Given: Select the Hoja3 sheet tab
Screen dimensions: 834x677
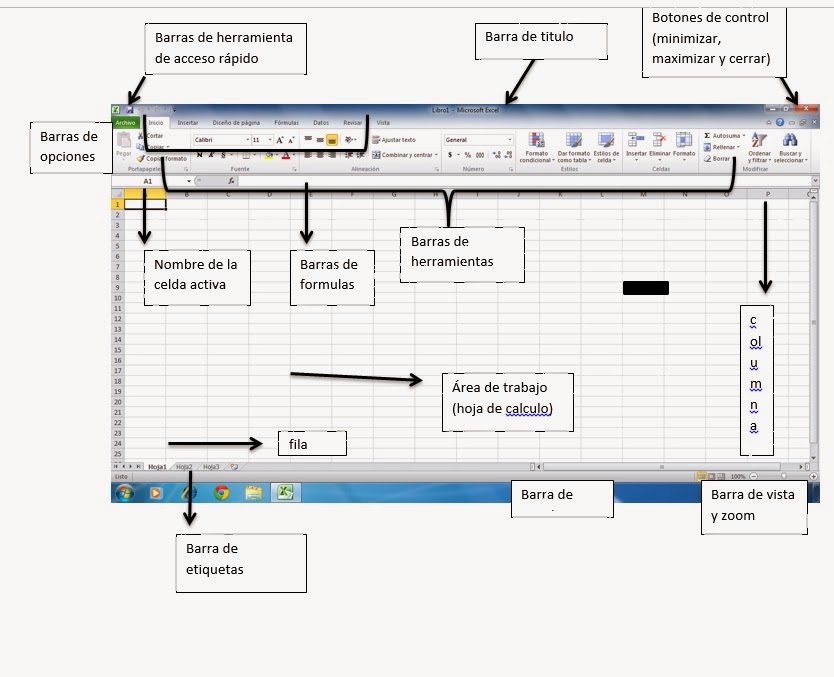Looking at the screenshot, I should click(211, 466).
